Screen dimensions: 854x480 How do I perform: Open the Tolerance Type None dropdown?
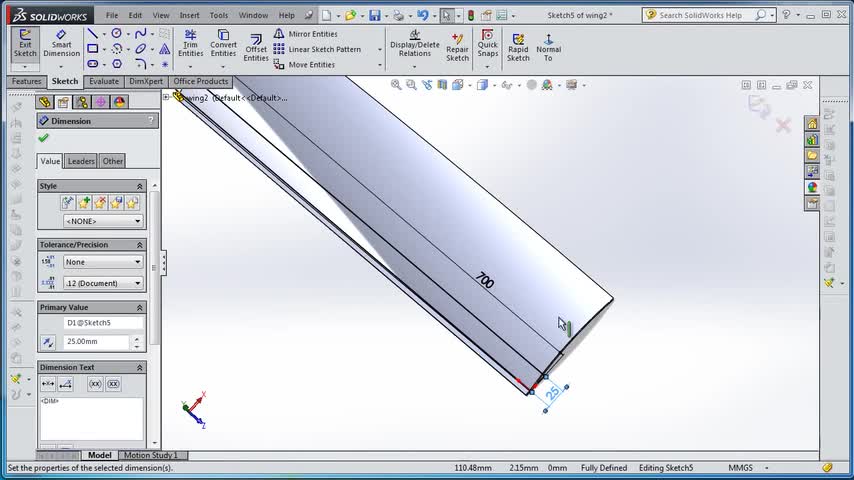tap(103, 262)
